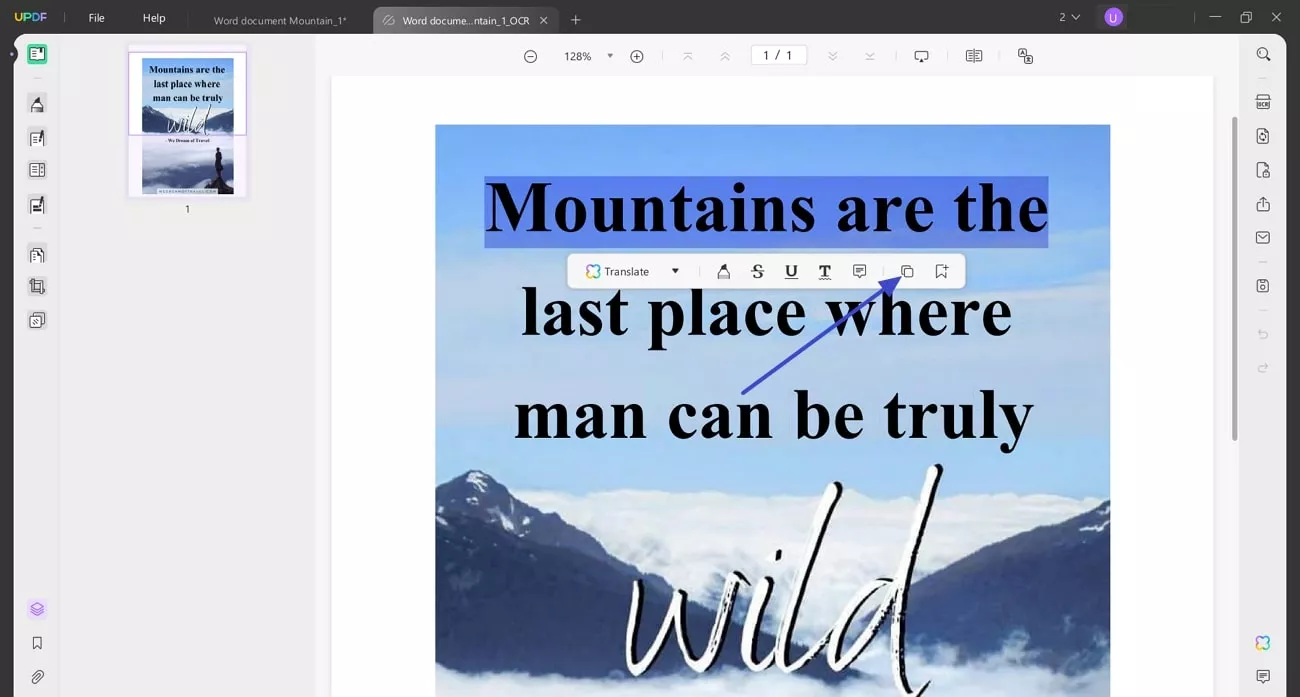Open Edit PDF tool in sidebar

(x=37, y=138)
